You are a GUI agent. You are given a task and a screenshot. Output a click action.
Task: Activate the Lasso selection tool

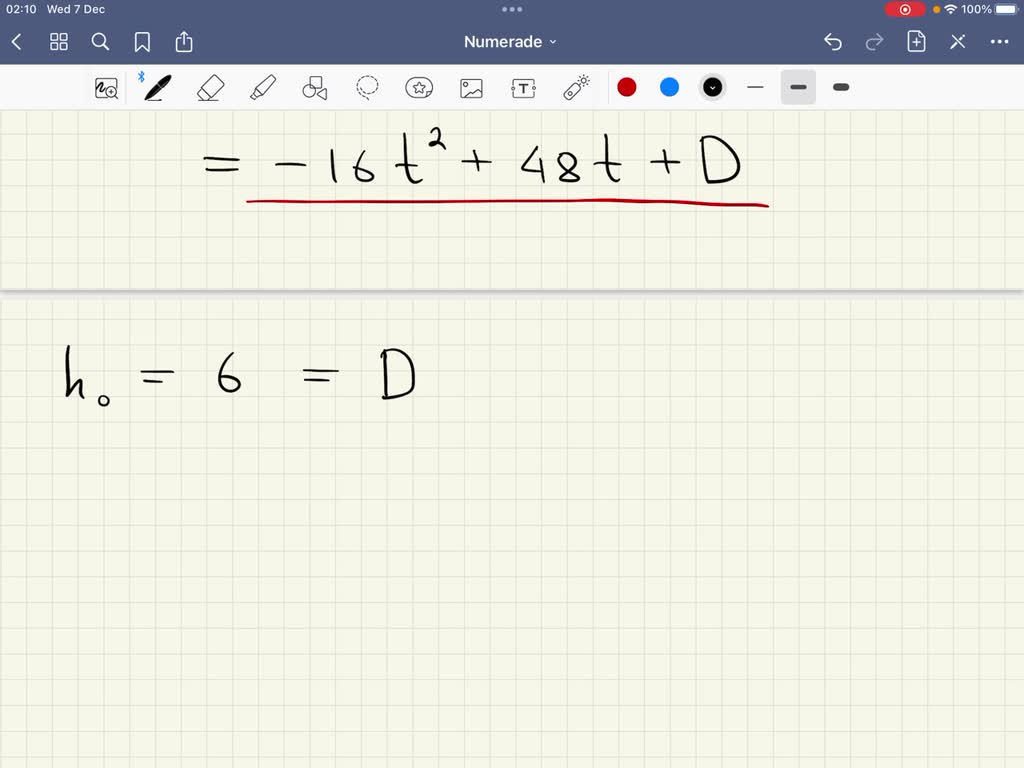click(367, 88)
